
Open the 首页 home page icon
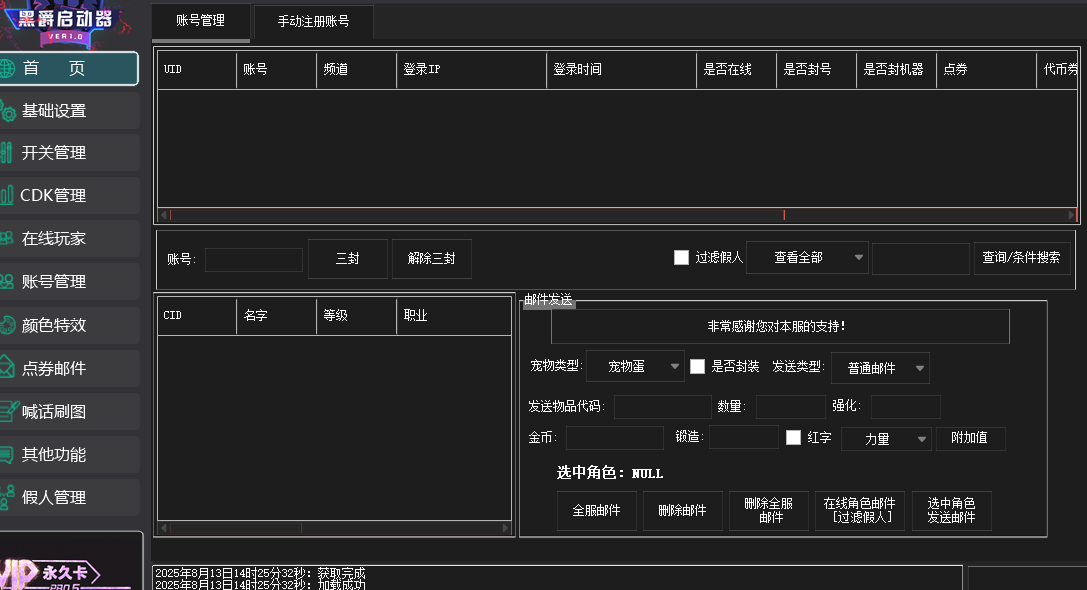point(8,68)
